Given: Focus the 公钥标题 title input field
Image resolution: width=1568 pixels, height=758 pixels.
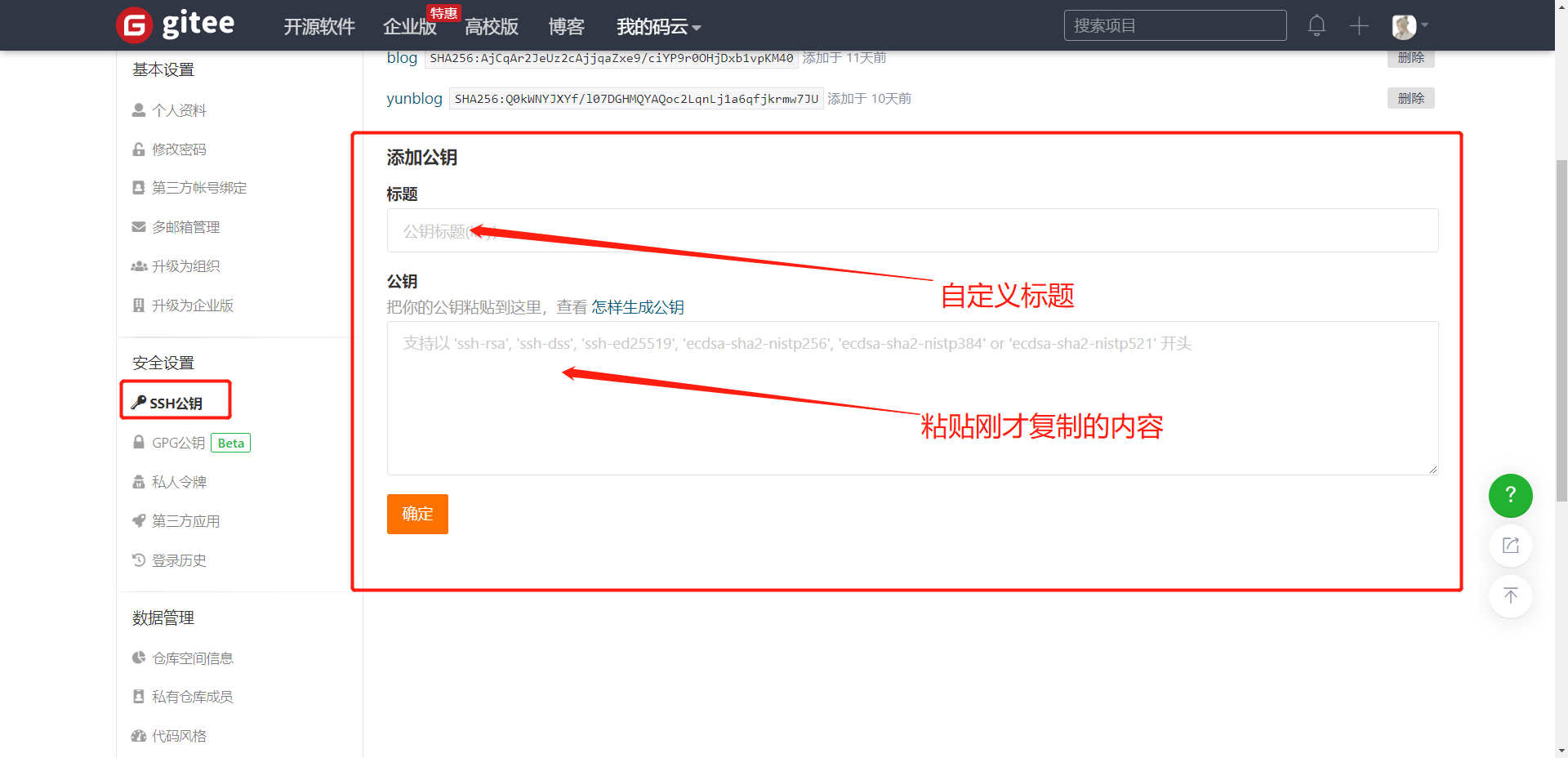Looking at the screenshot, I should click(911, 231).
